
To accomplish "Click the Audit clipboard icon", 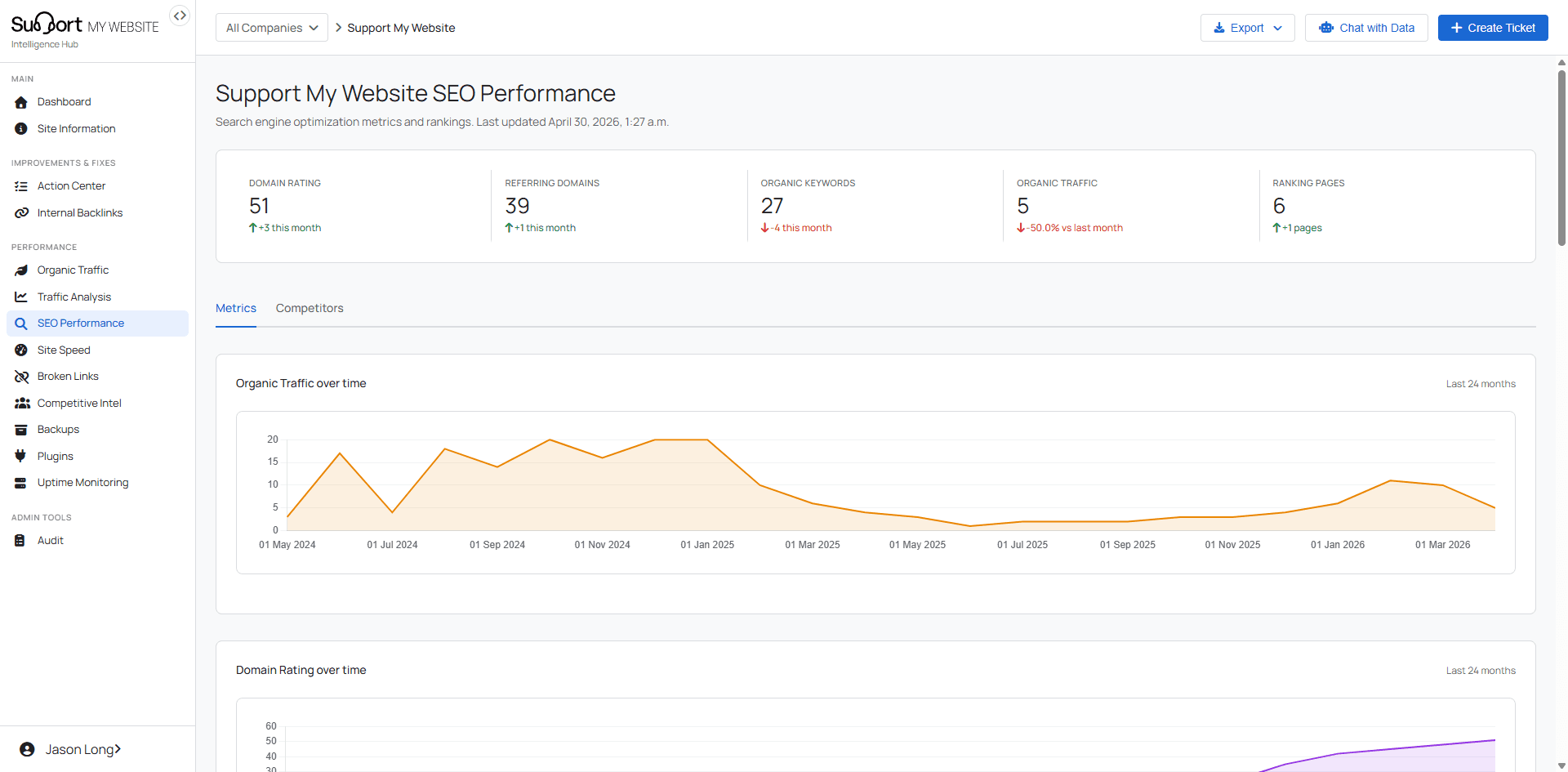I will (x=20, y=541).
